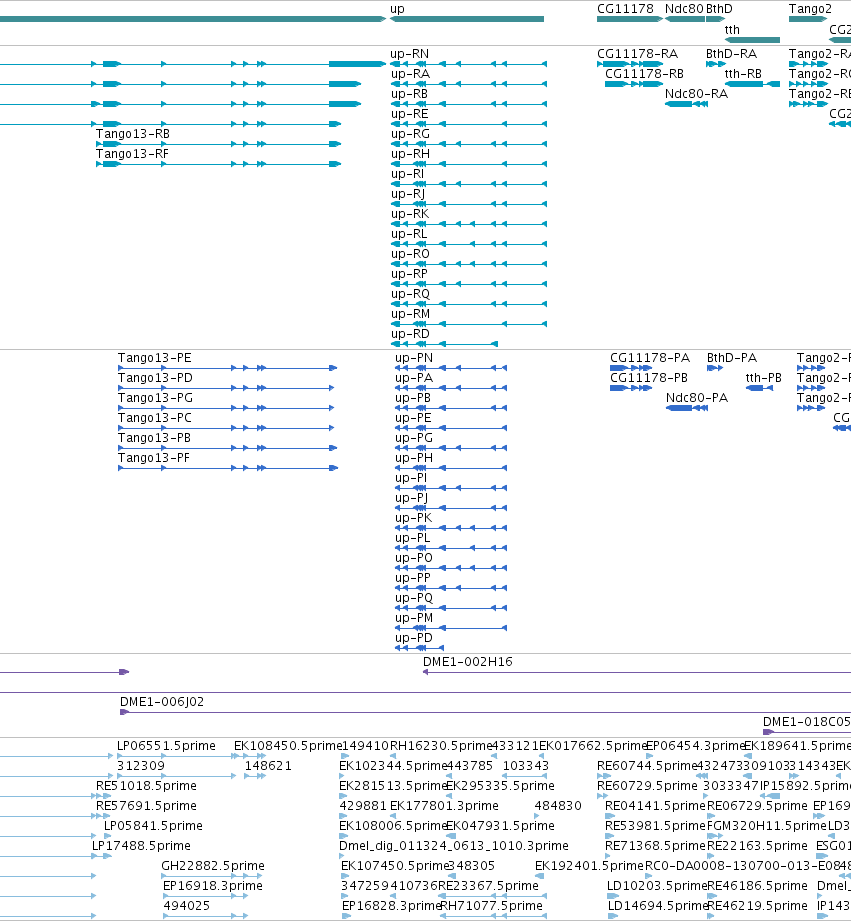Select transcript up-RQ

tap(469, 304)
